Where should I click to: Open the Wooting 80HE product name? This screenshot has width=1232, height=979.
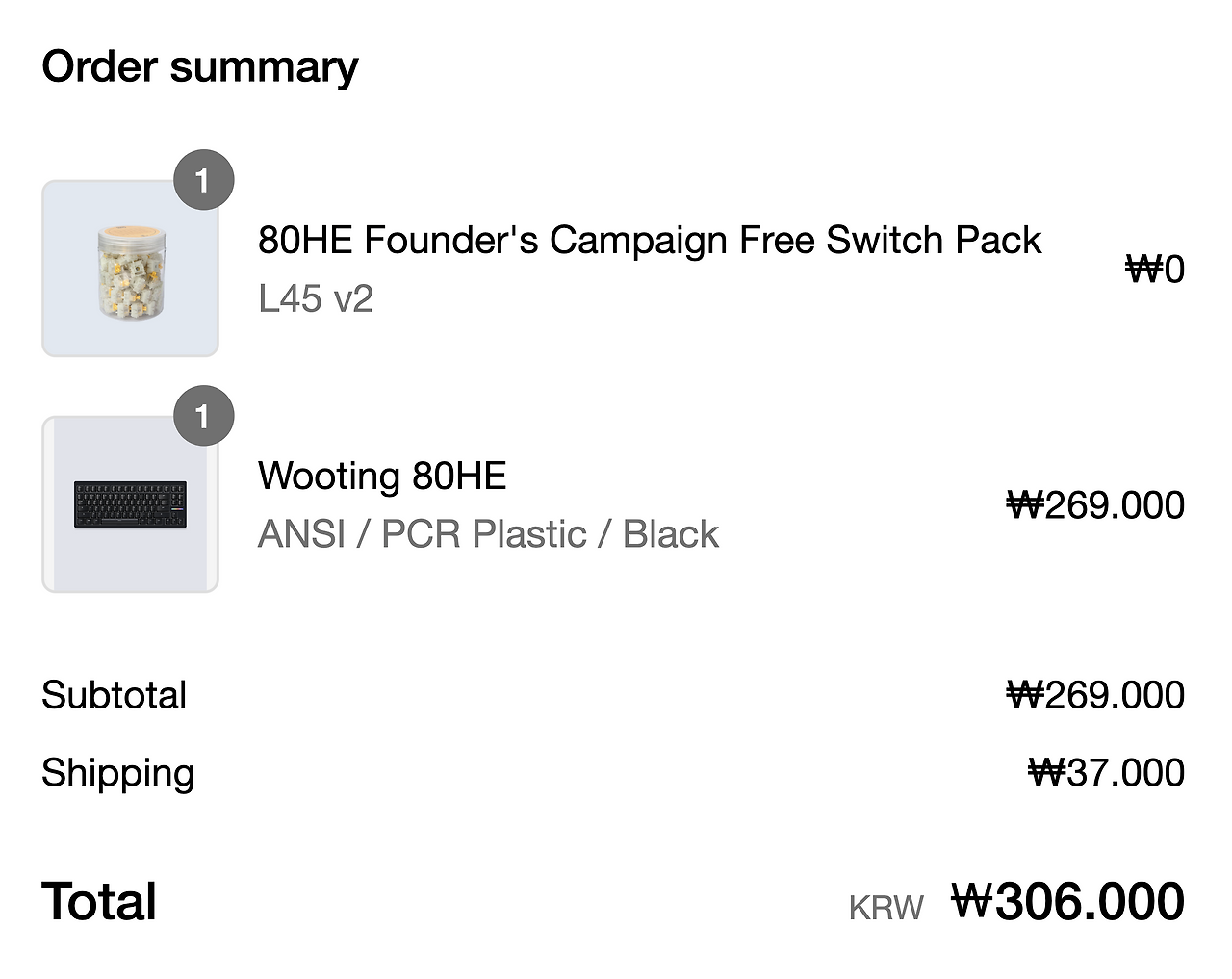click(x=382, y=476)
